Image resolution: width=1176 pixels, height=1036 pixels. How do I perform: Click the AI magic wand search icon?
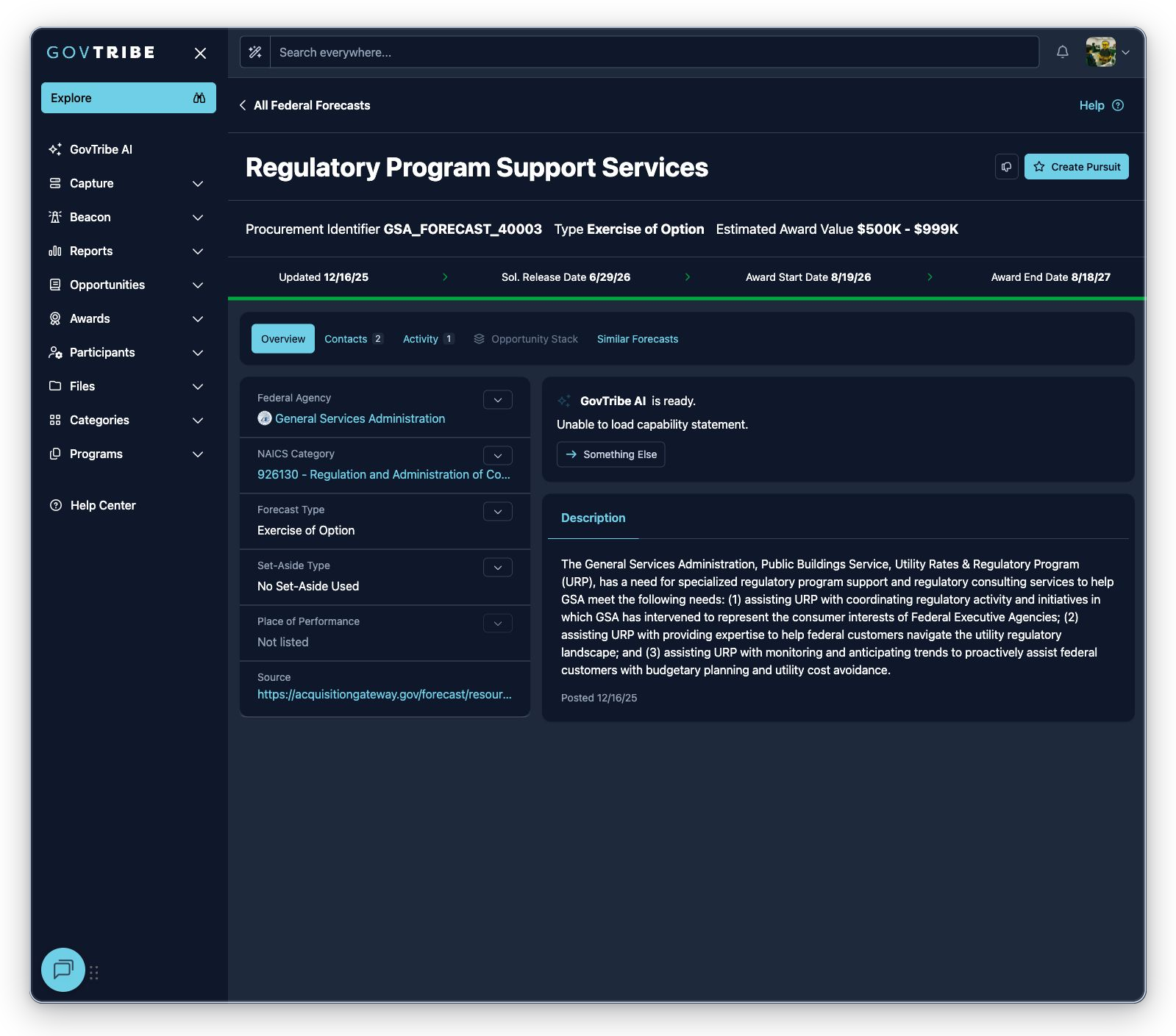point(255,52)
